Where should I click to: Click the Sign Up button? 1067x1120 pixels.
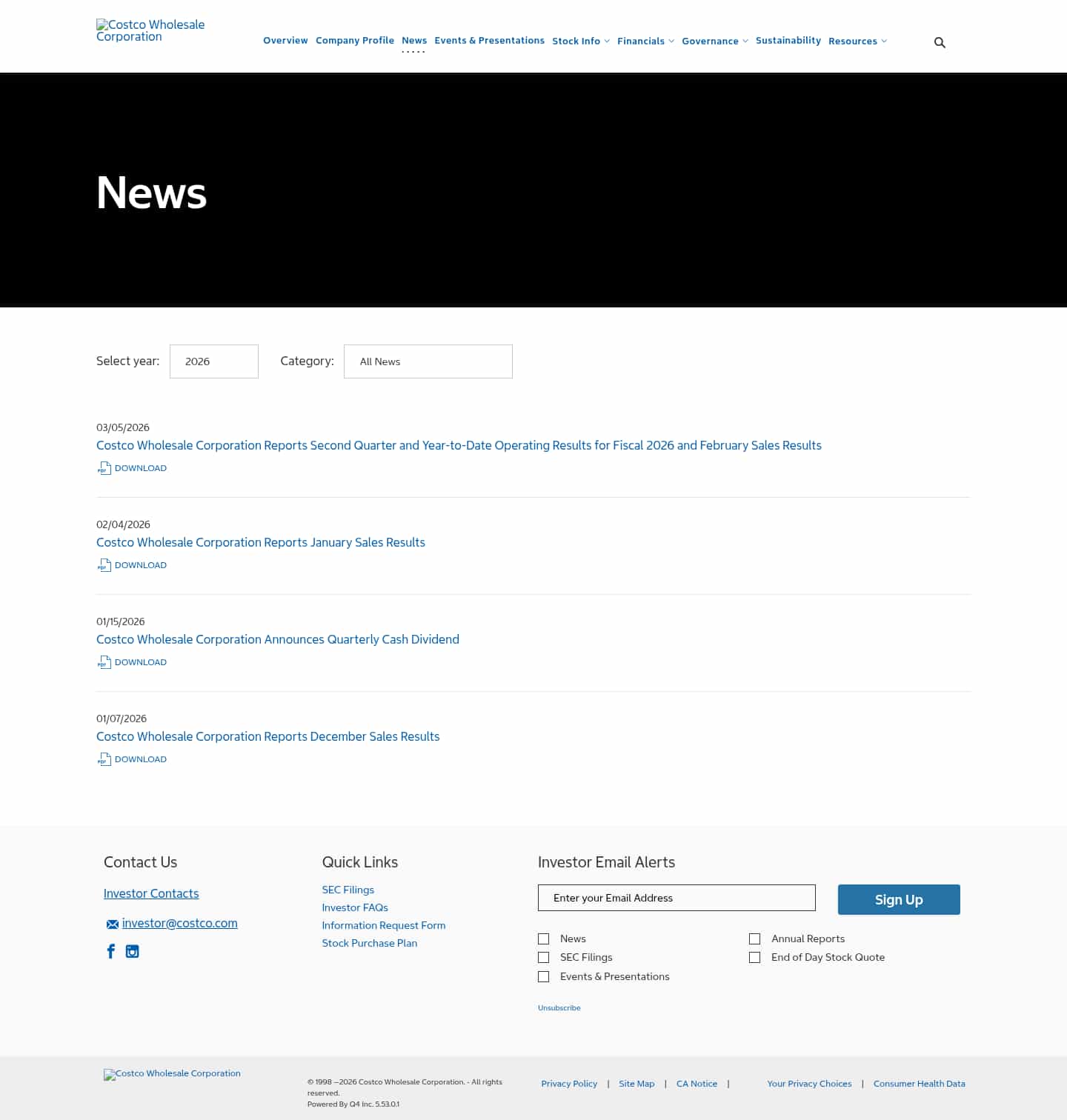coord(898,899)
